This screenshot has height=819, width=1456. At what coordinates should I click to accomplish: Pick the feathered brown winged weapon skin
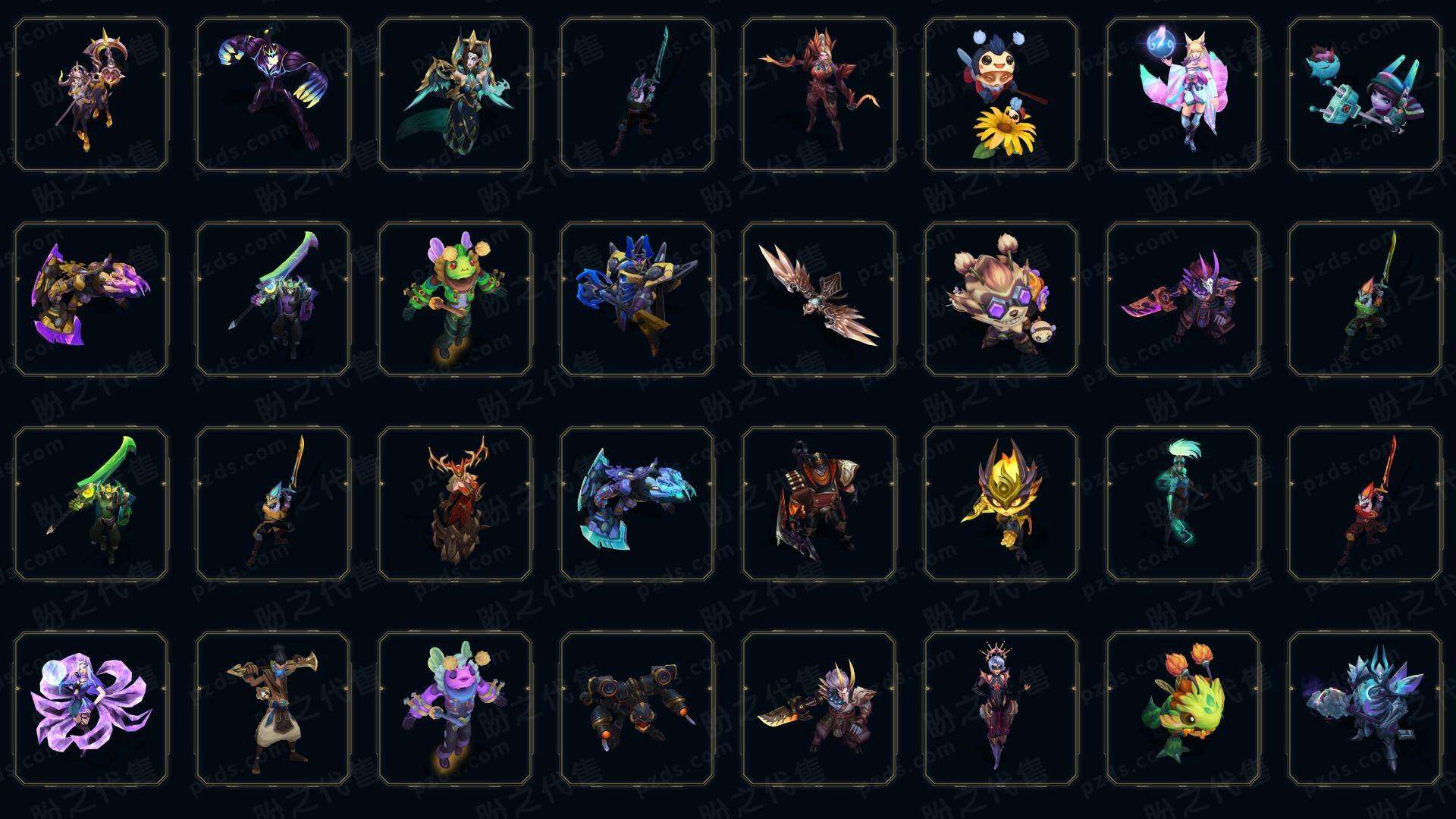coord(819,300)
